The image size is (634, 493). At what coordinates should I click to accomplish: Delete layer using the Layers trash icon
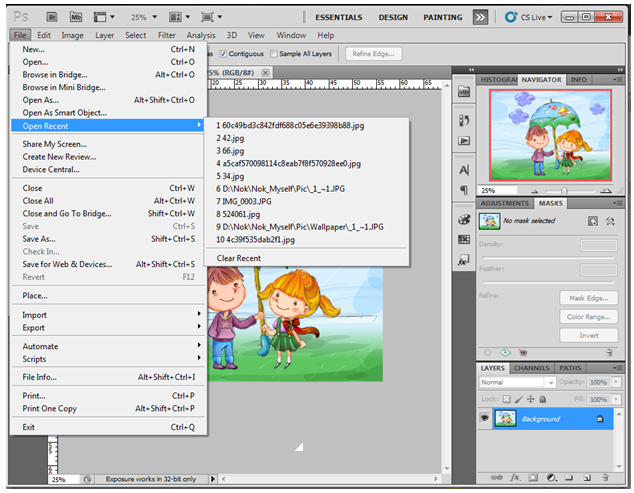(606, 477)
